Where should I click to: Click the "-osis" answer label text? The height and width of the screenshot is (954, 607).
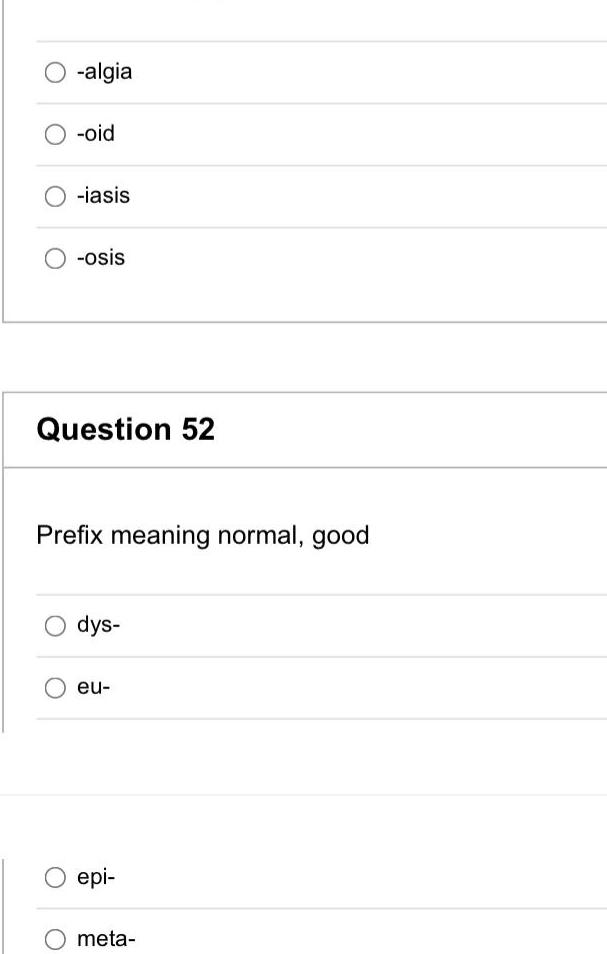[x=102, y=258]
